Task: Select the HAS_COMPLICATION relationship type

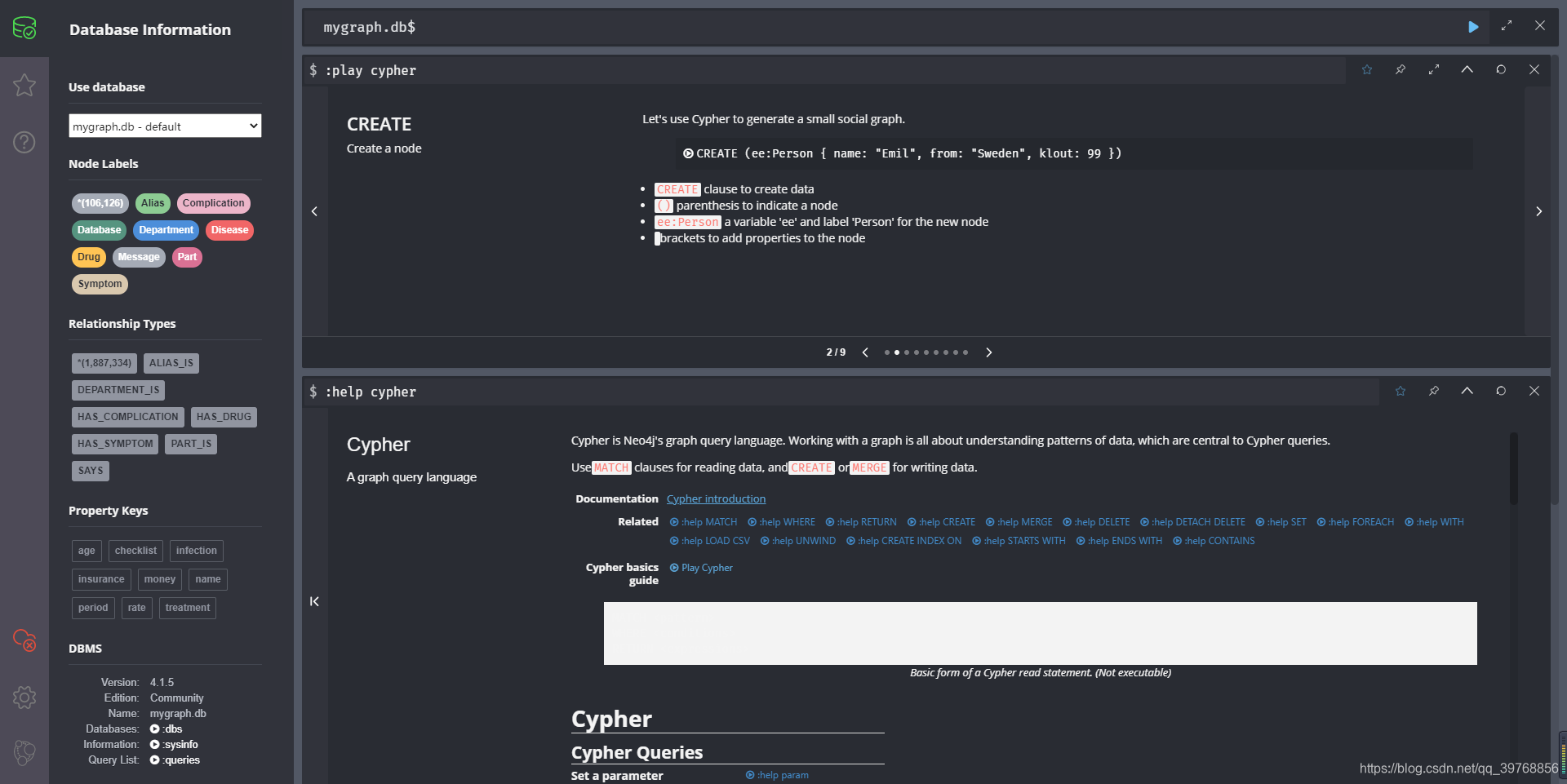Action: coord(128,417)
